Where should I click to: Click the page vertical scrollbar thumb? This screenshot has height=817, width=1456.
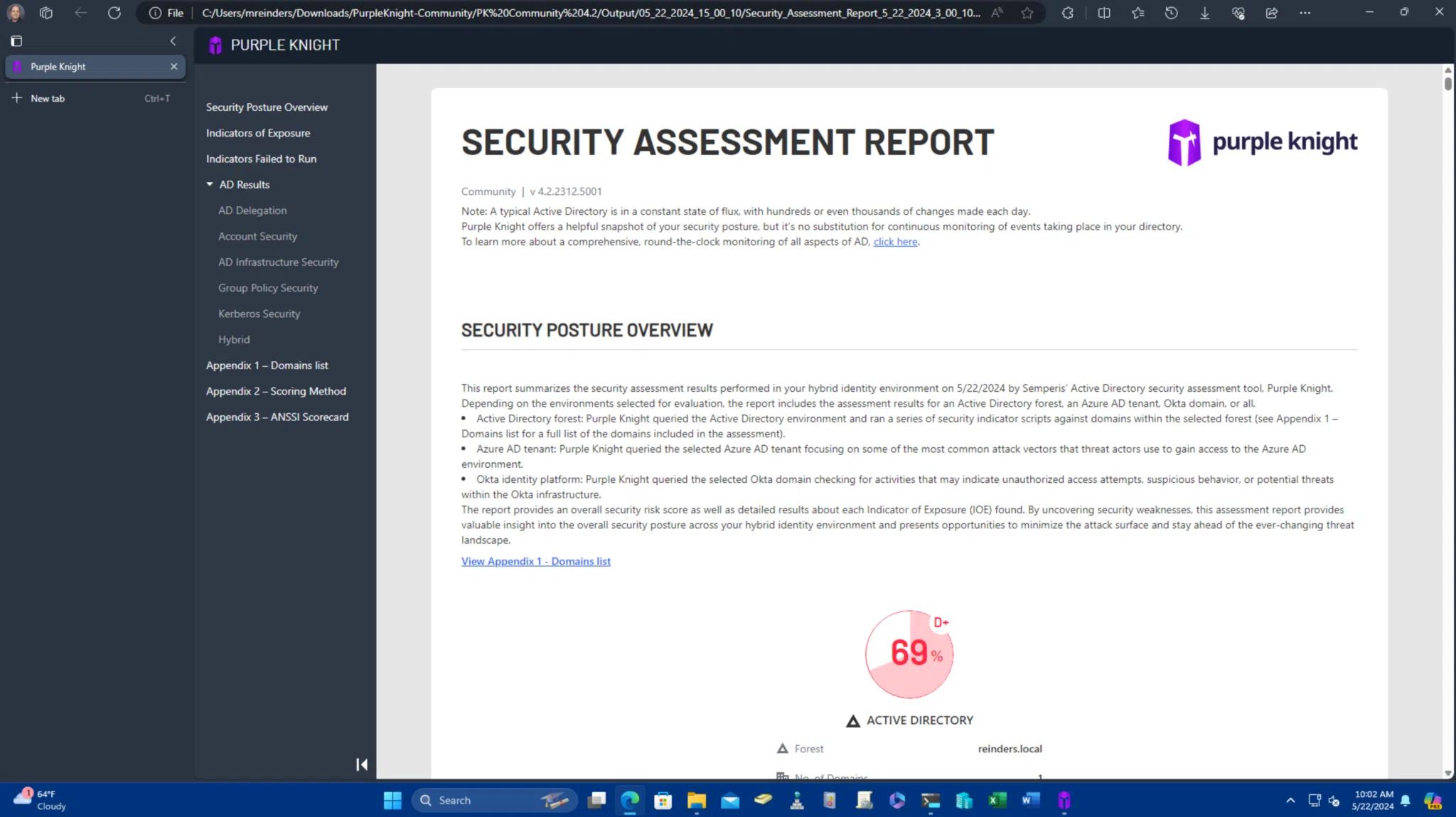click(x=1447, y=82)
